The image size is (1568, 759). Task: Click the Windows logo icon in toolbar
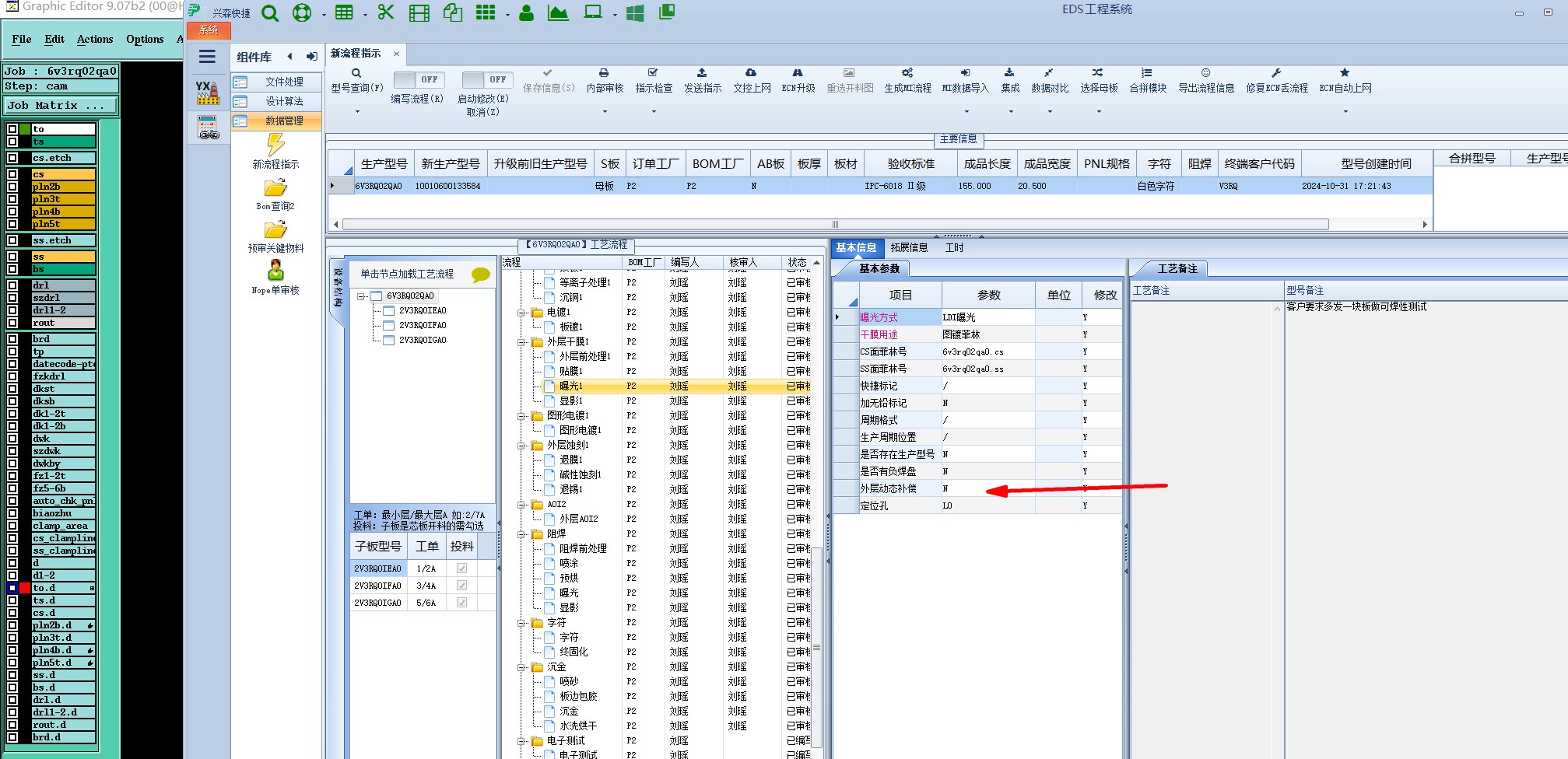pos(635,13)
